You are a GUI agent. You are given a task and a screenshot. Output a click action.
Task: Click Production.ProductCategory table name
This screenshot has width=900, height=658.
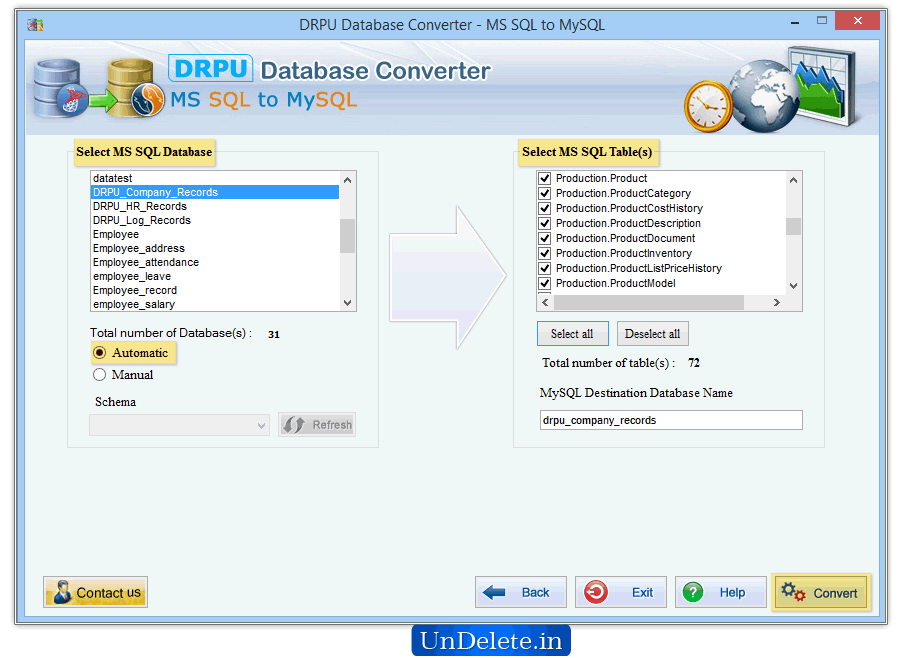[623, 193]
